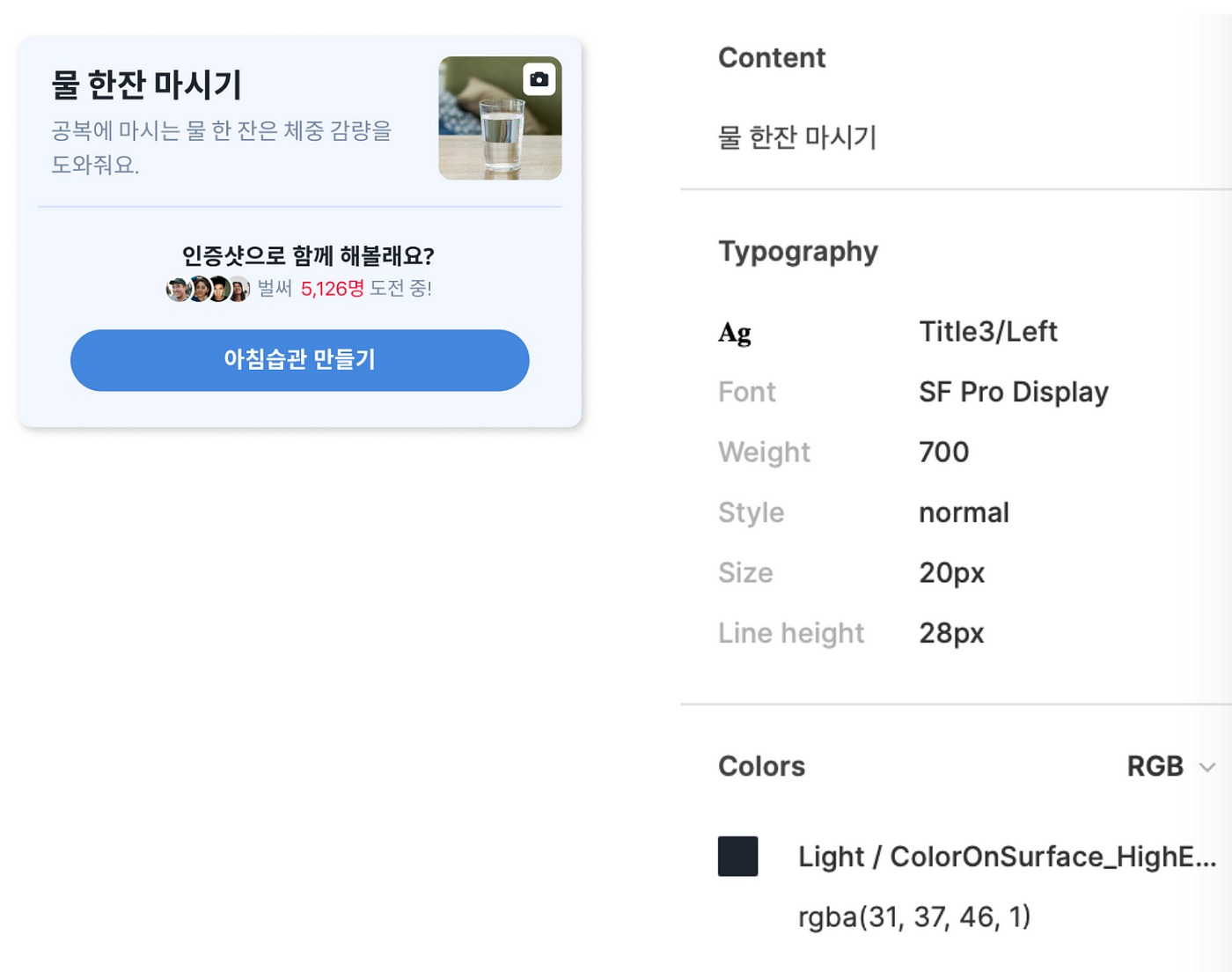Click the camera icon on water glass image
Screen dimensions: 1232x972
tap(539, 79)
